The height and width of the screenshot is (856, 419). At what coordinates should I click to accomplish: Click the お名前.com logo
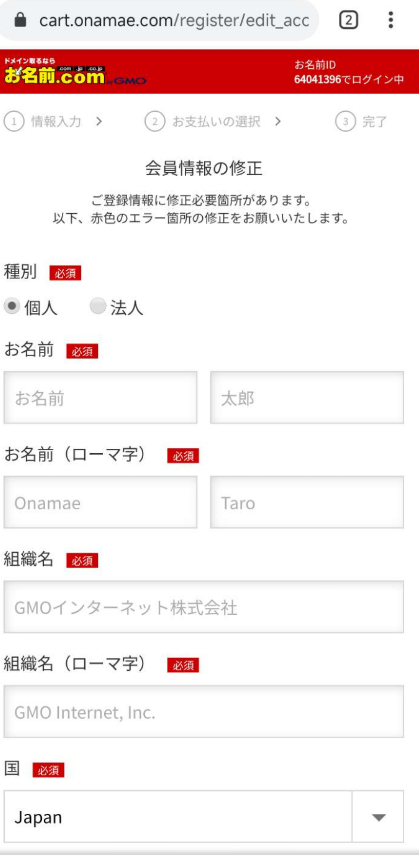click(74, 72)
